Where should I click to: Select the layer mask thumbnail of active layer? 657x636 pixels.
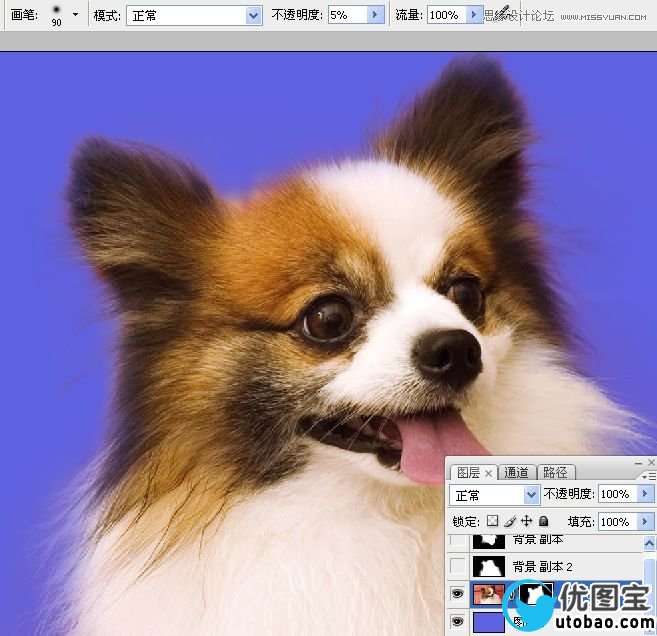click(x=536, y=594)
